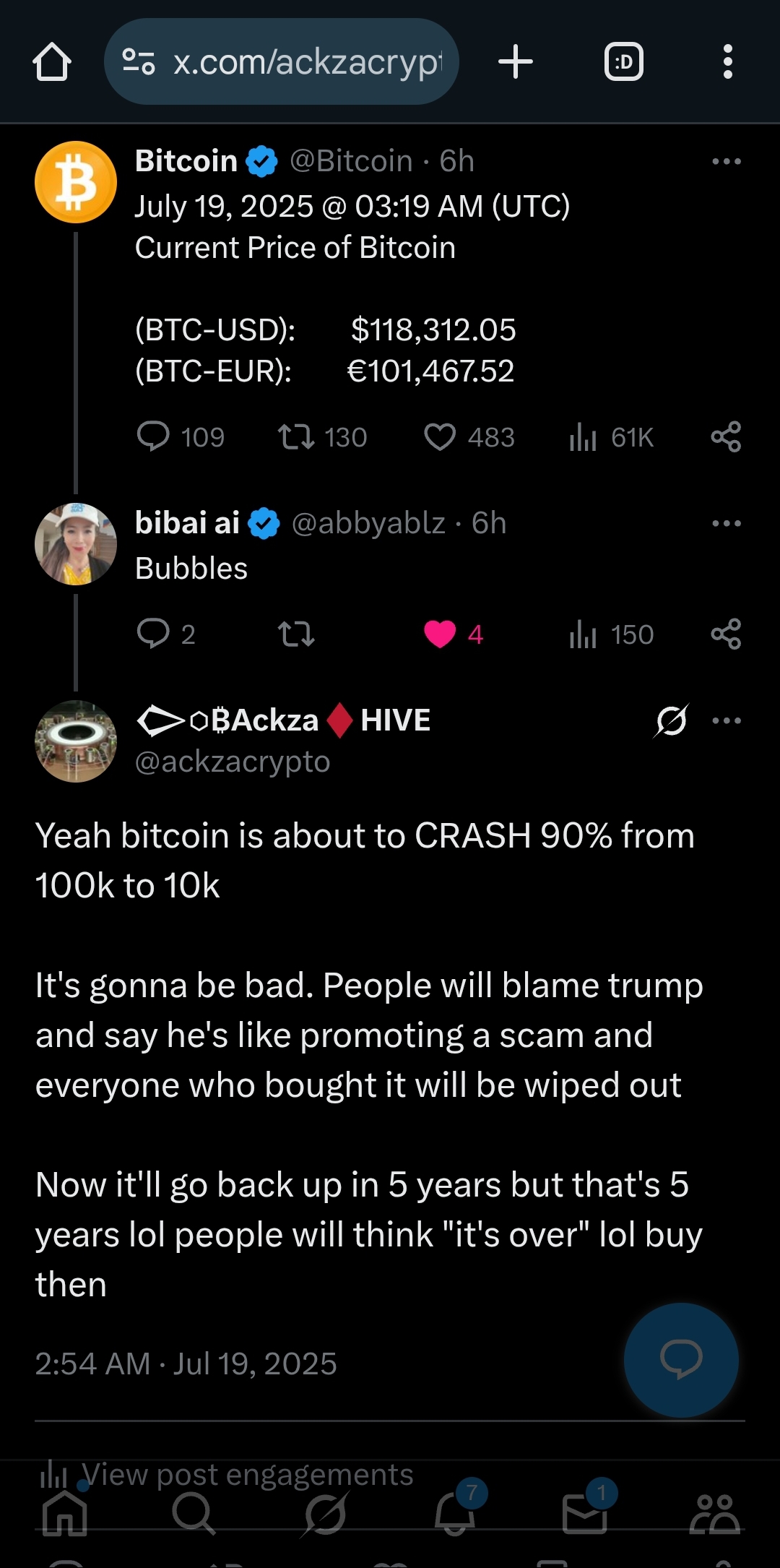Open View post engagements
780x1568 pixels.
coord(226,1474)
